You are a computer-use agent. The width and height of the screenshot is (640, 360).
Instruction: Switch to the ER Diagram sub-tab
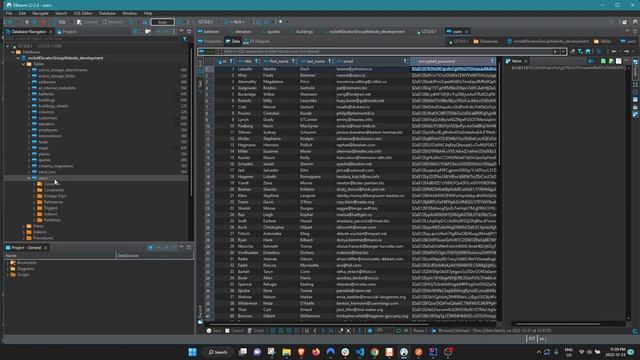click(x=257, y=42)
